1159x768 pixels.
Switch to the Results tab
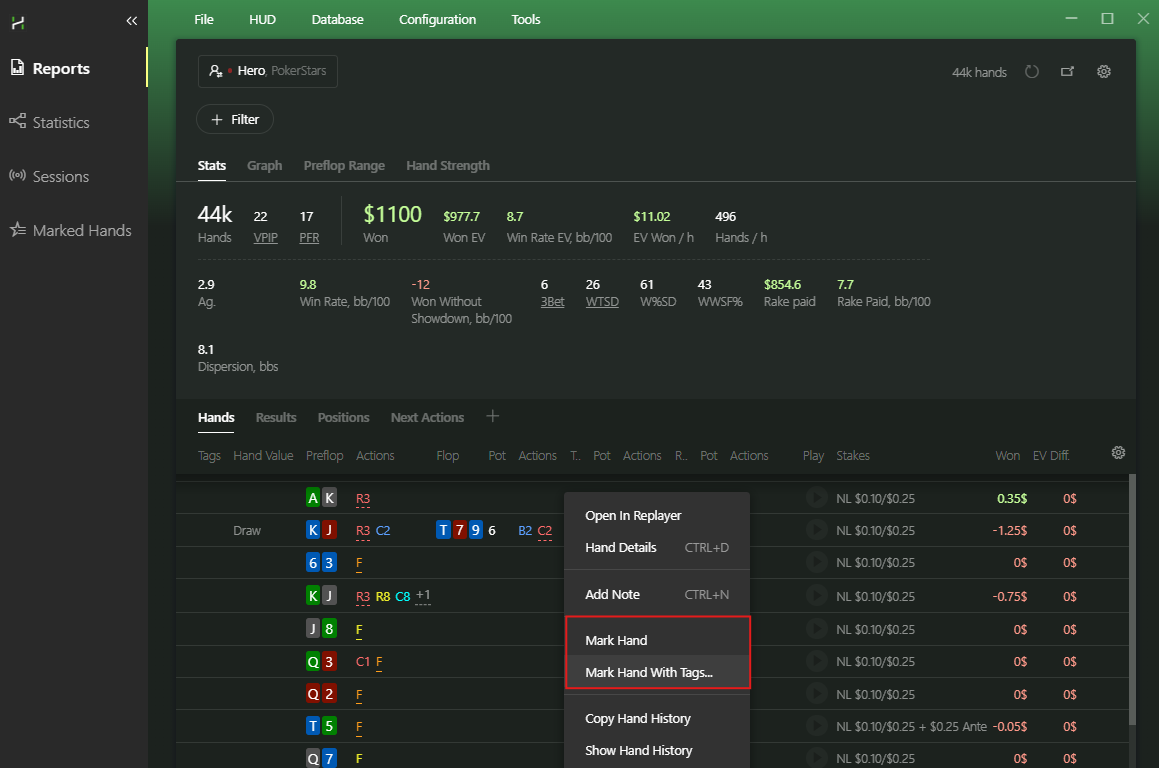tap(276, 418)
